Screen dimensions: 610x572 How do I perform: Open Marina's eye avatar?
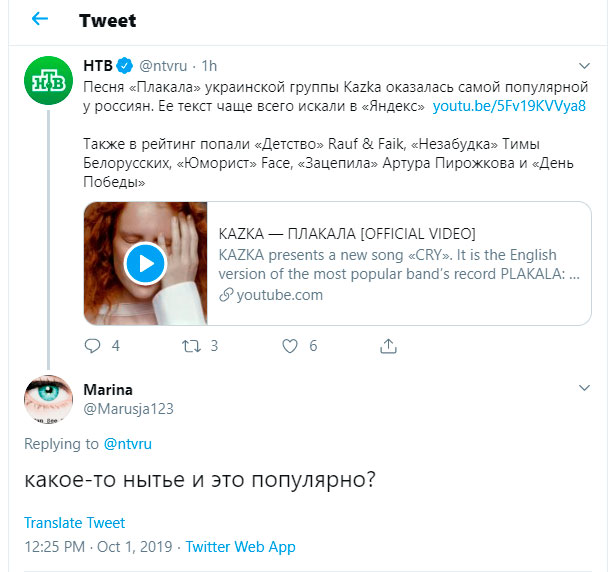click(x=47, y=400)
